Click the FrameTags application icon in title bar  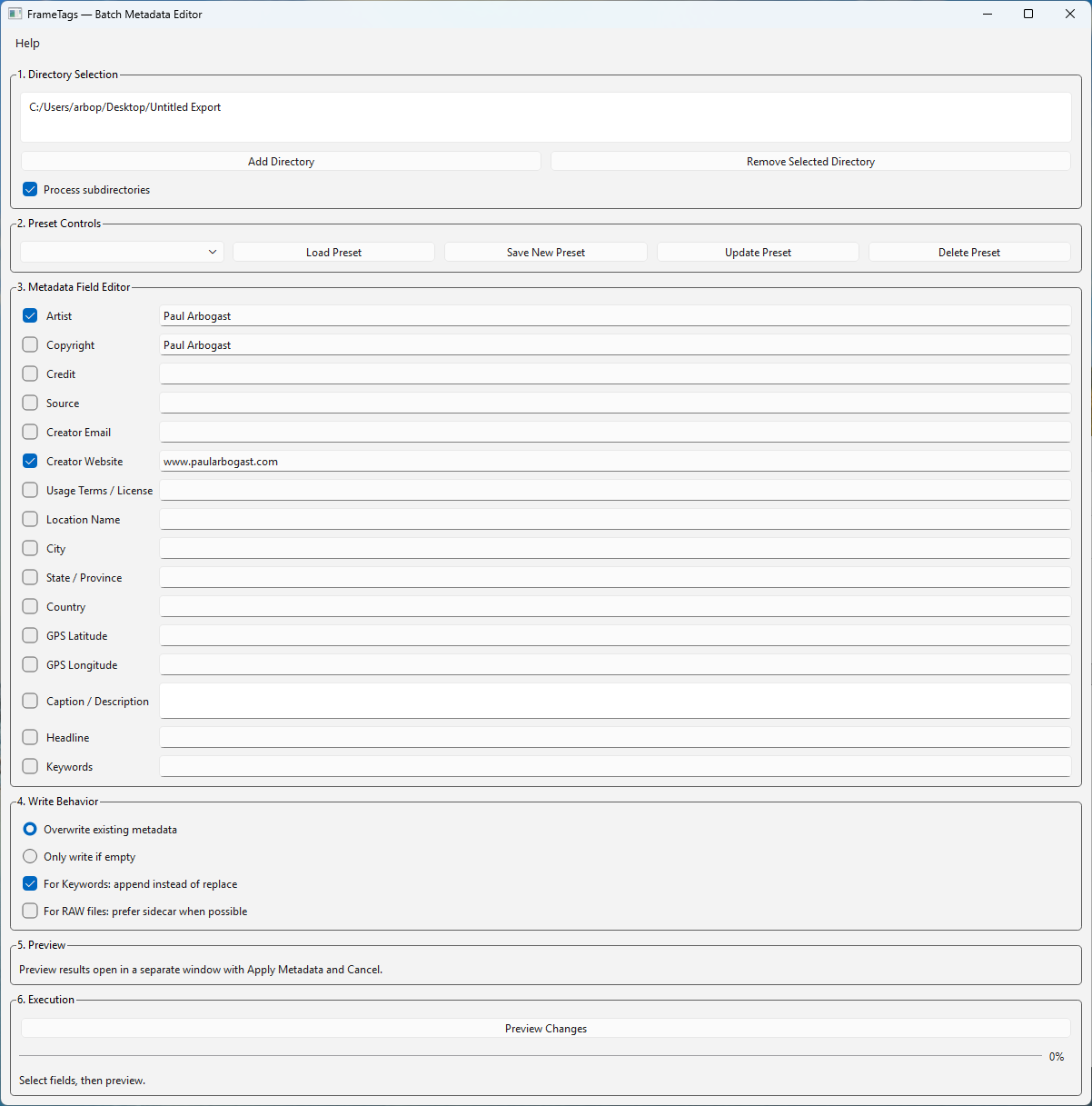coord(13,14)
